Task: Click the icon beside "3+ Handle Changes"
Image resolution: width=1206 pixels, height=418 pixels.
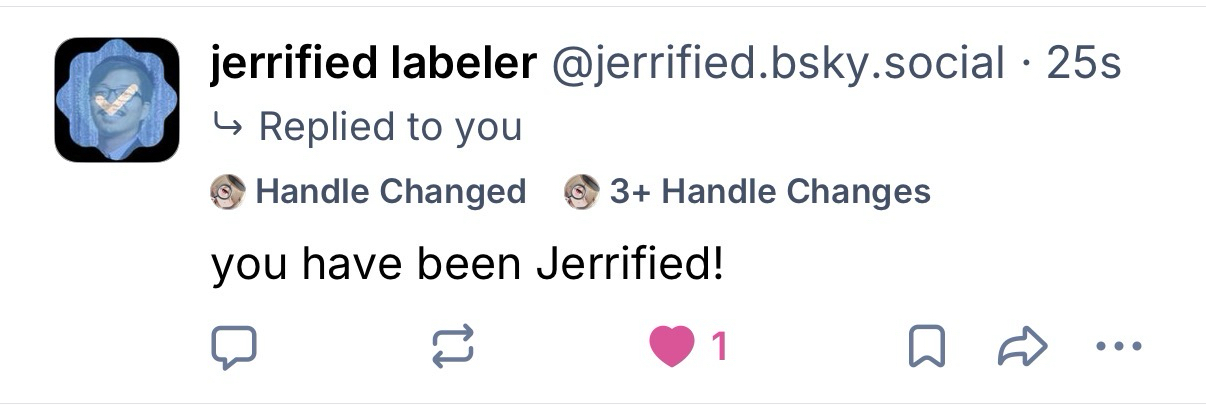Action: 581,191
